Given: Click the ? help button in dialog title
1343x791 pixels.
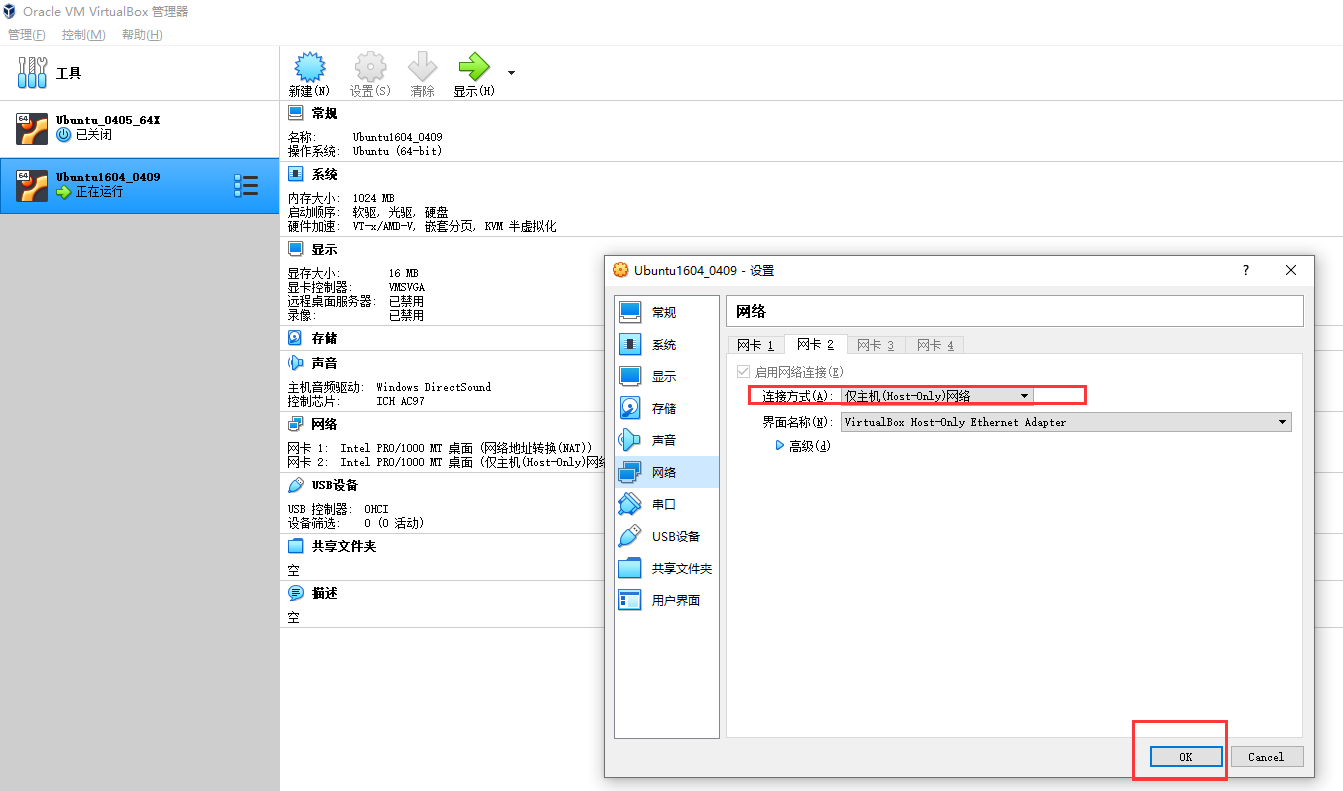Looking at the screenshot, I should (1245, 270).
